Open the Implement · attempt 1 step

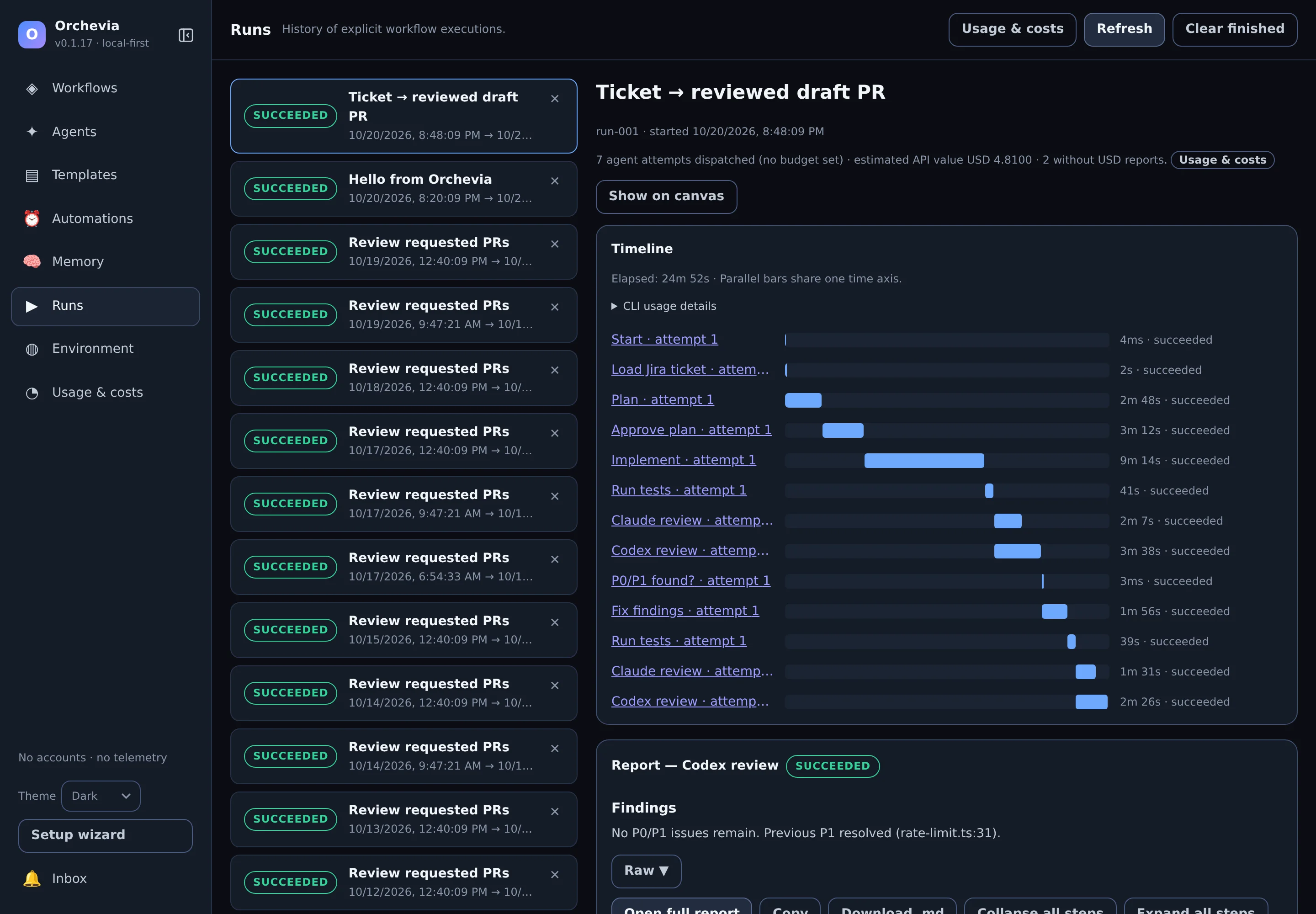[683, 460]
